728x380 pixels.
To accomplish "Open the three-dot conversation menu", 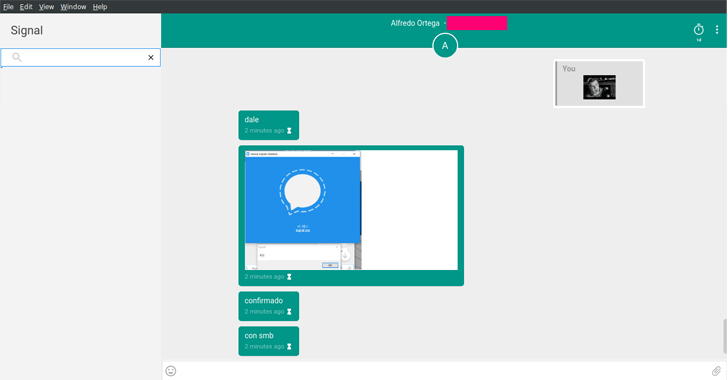I will pyautogui.click(x=717, y=30).
